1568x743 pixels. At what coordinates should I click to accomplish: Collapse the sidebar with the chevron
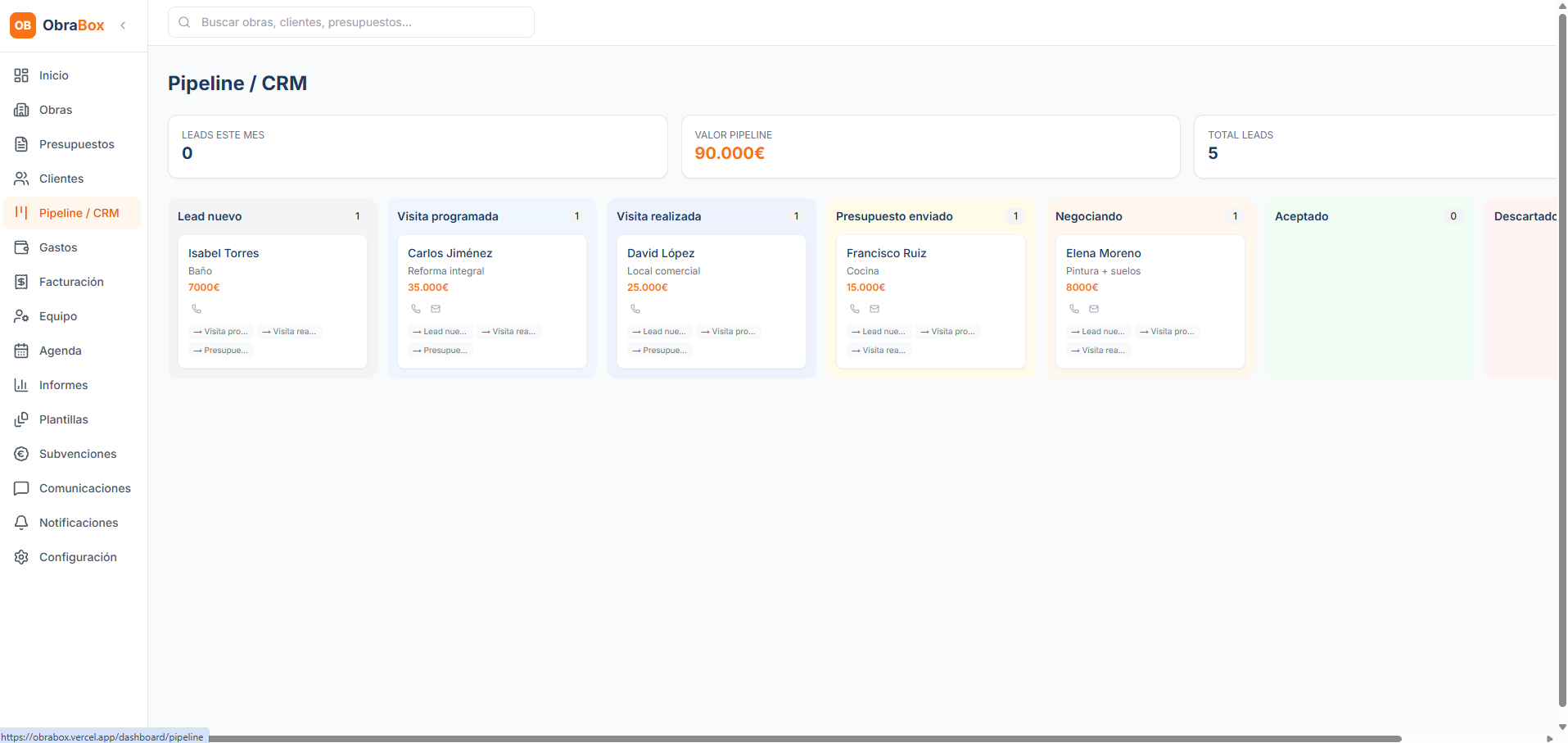[123, 25]
